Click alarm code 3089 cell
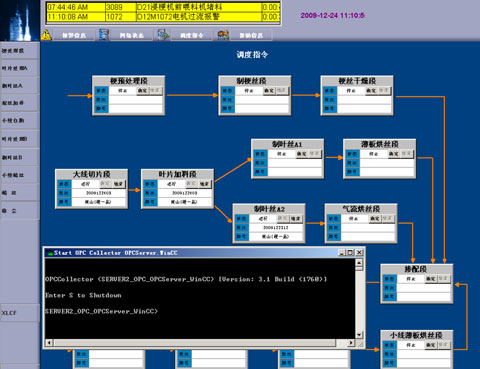The height and width of the screenshot is (369, 480). tap(121, 7)
